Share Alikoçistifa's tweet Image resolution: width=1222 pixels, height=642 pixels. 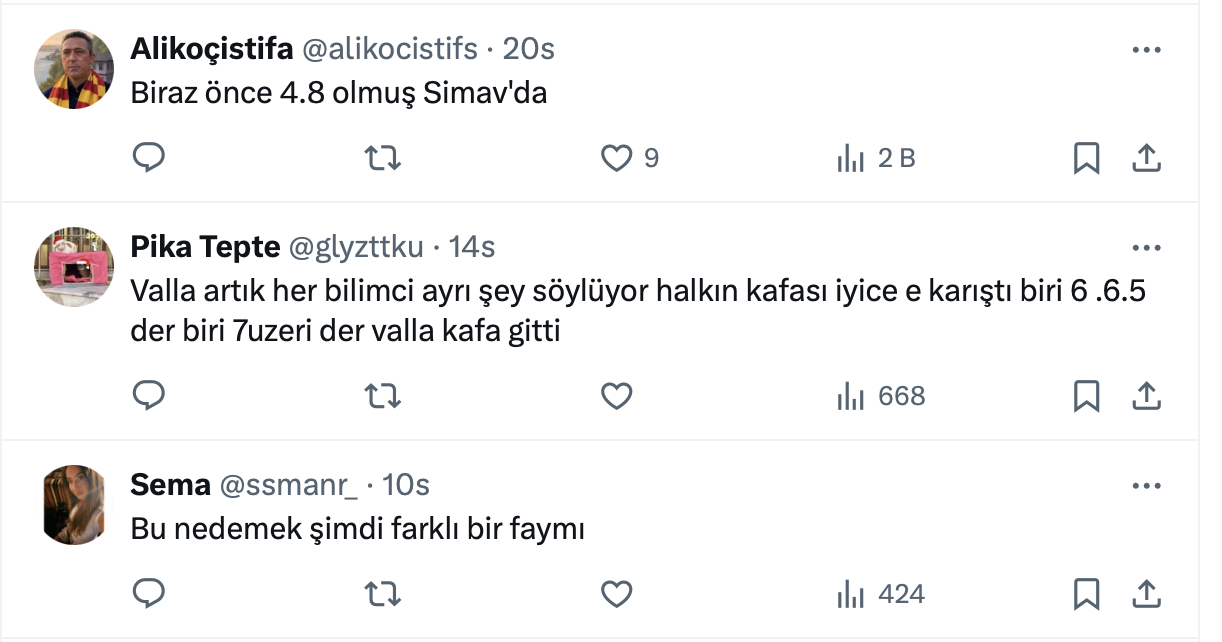tap(1145, 157)
